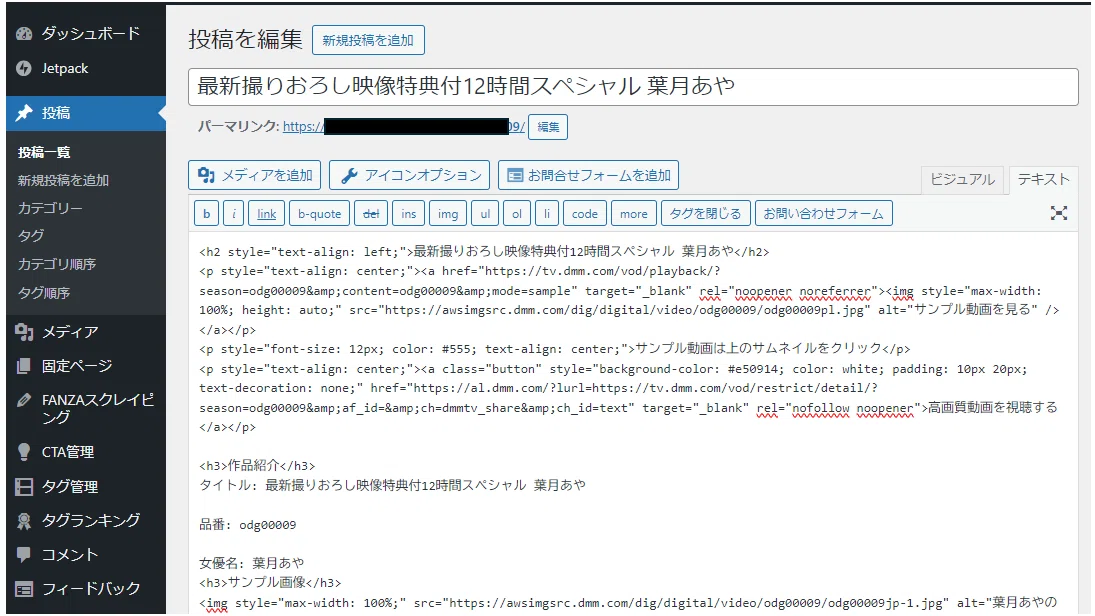Viewport: 1095px width, 616px height.
Task: Click the お問合せフォームを追加 button
Action: pyautogui.click(x=588, y=175)
